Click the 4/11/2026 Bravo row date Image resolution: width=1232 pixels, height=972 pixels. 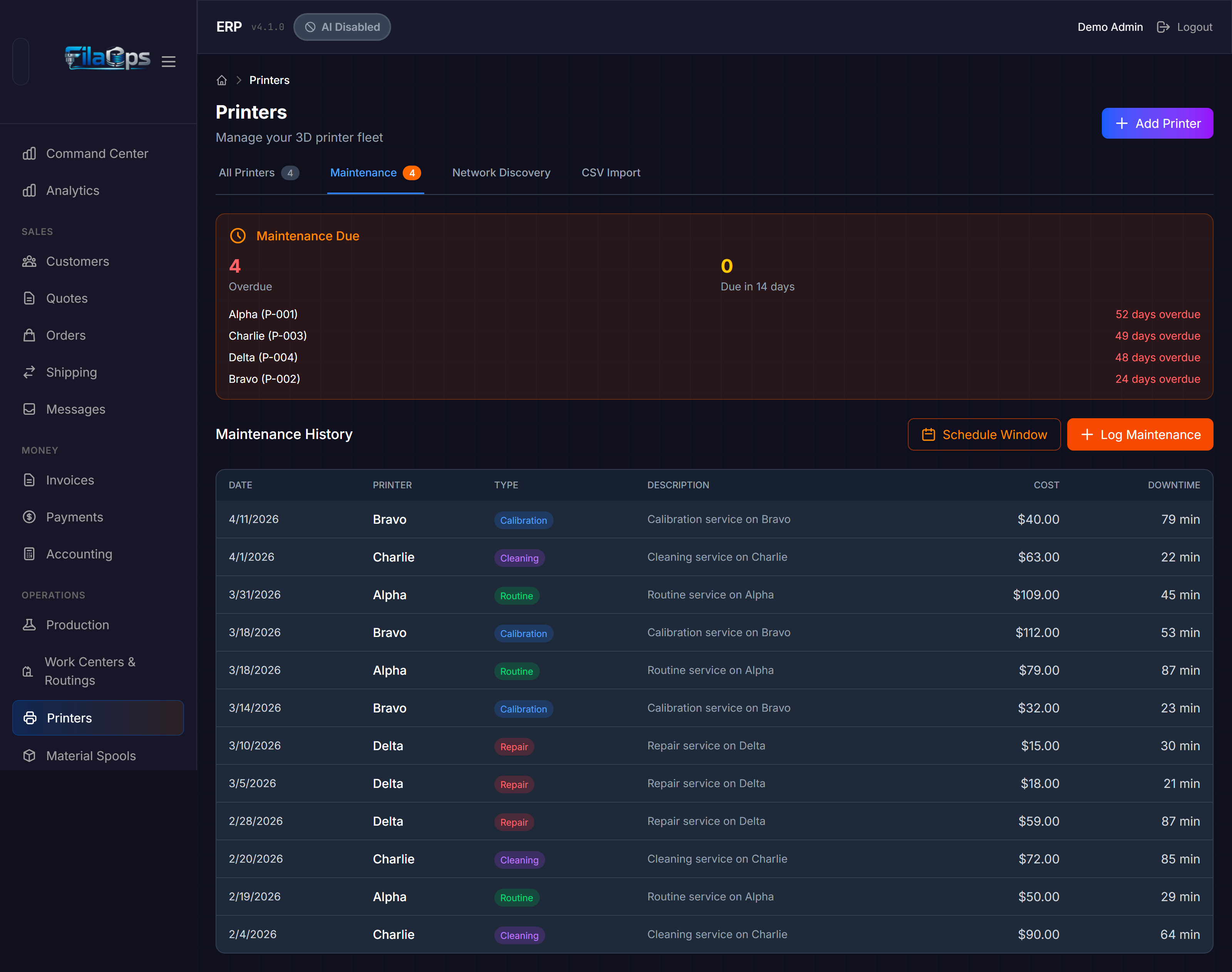click(x=254, y=519)
